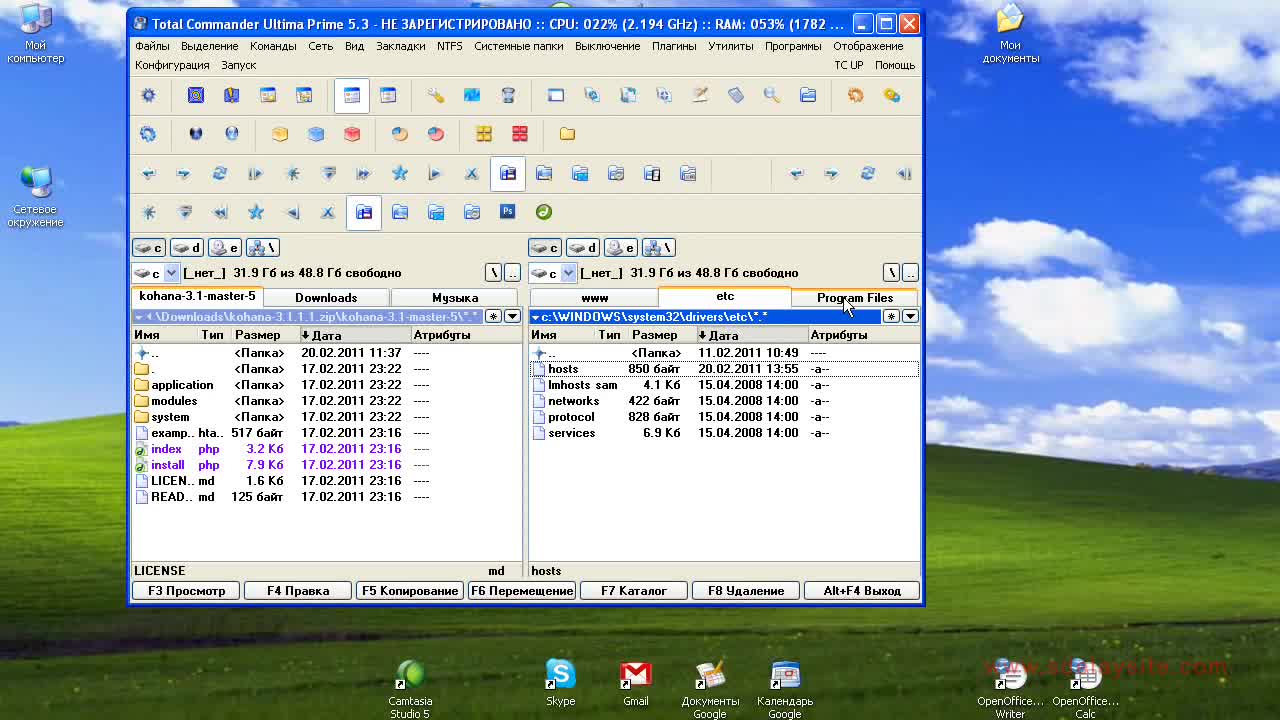Select the services file in right panel

coord(724,433)
